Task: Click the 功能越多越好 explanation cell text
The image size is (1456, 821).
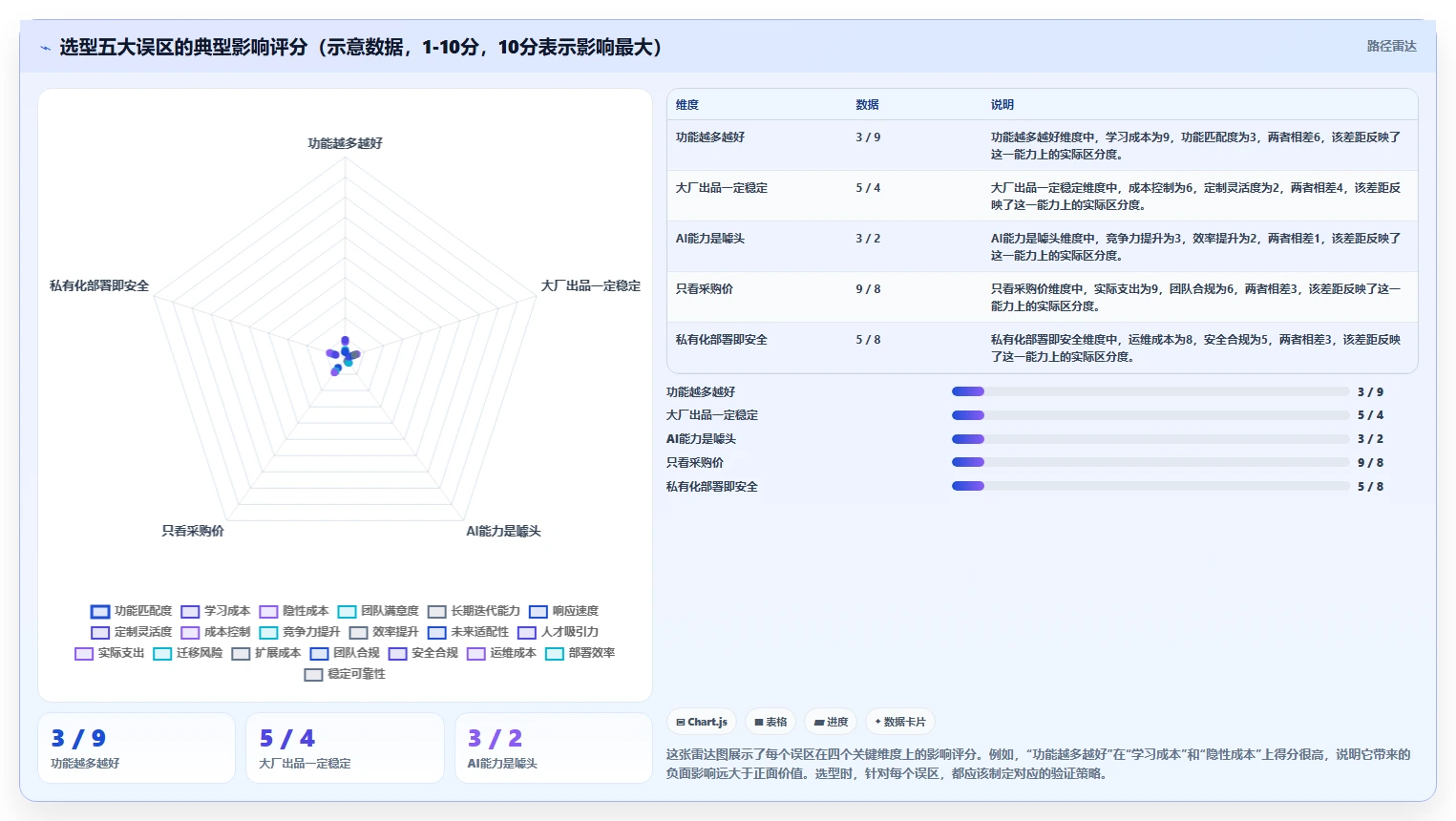Action: pyautogui.click(x=1195, y=146)
